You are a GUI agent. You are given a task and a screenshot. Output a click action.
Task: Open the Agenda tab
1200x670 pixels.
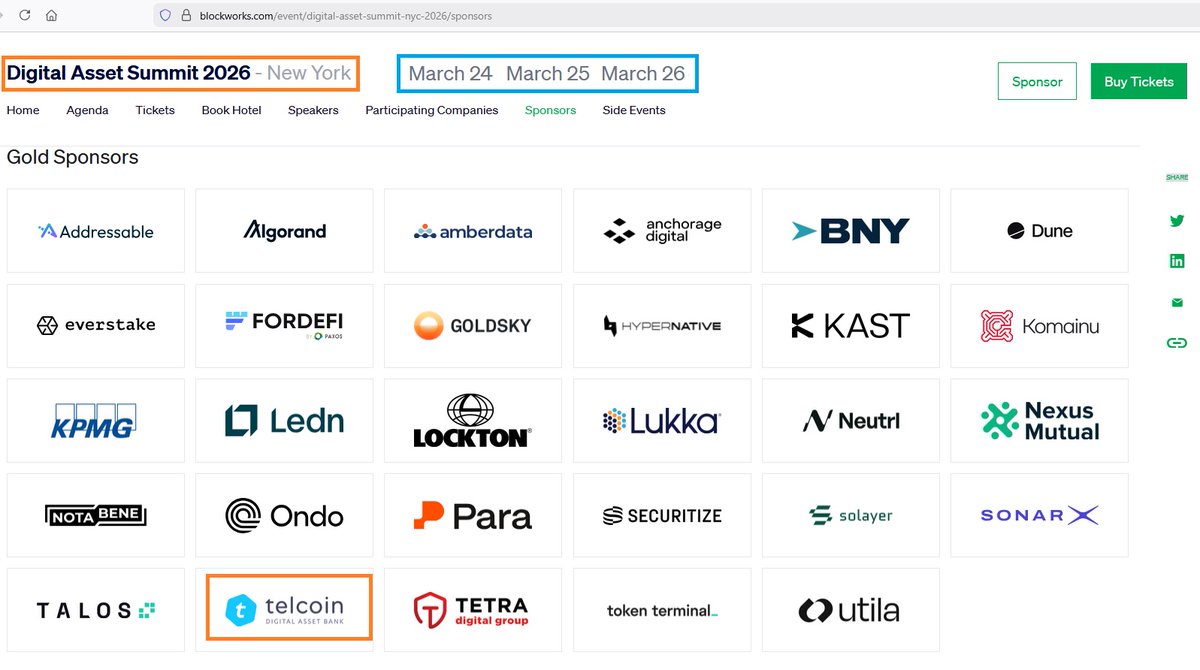[87, 110]
